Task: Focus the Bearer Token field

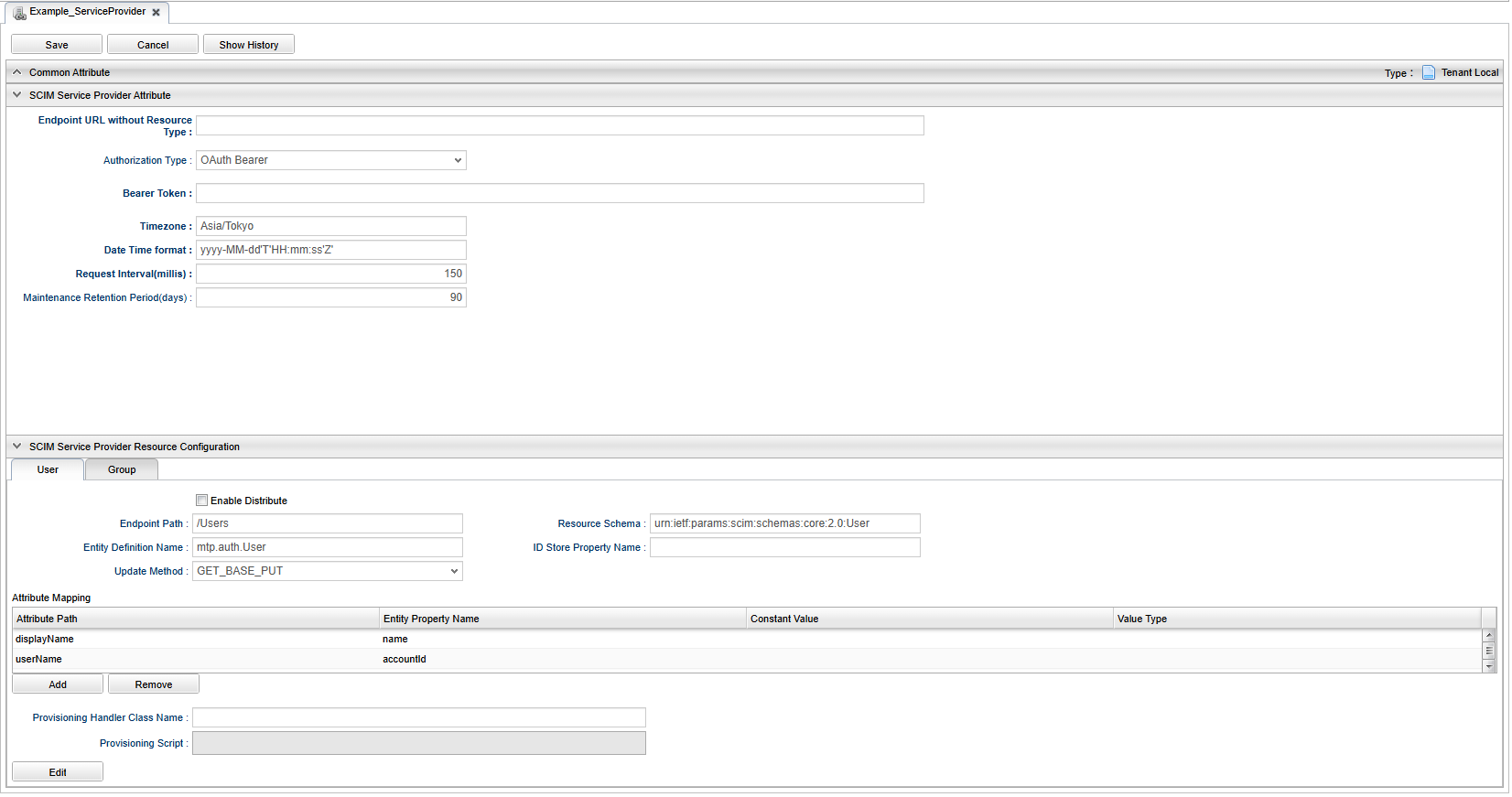Action: click(x=560, y=193)
